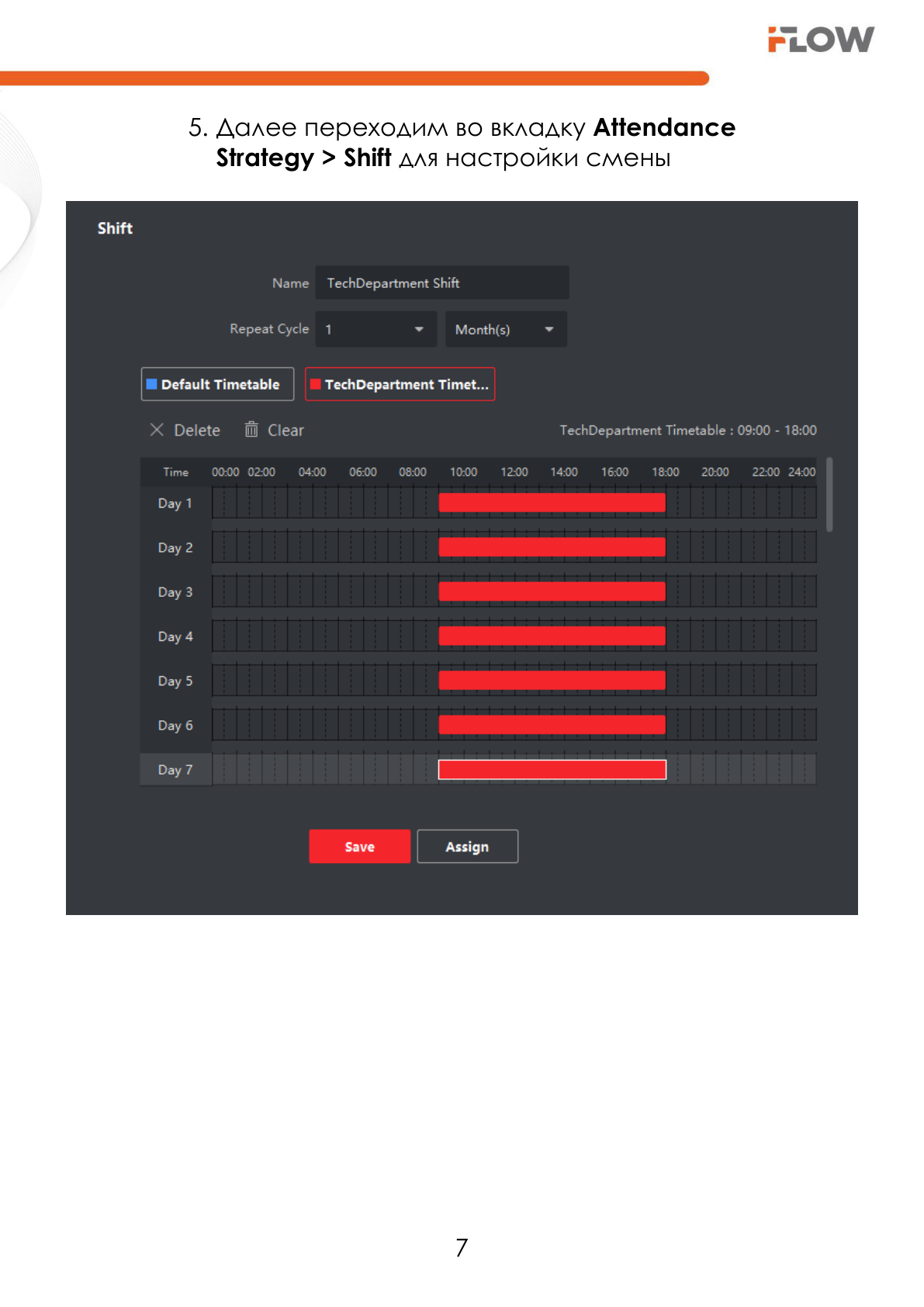This screenshot has height=1307, width=924.
Task: Click the Day 7 row label
Action: coord(175,770)
